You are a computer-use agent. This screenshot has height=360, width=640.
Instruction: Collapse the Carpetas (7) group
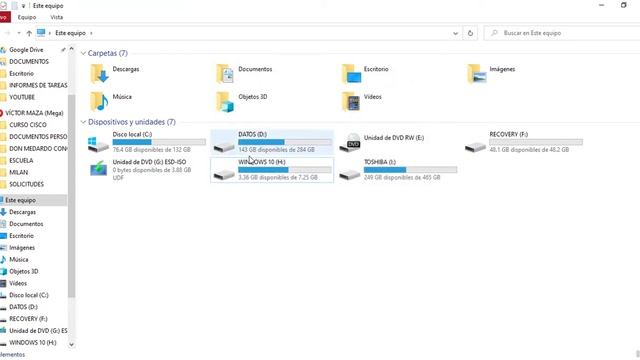tap(83, 53)
